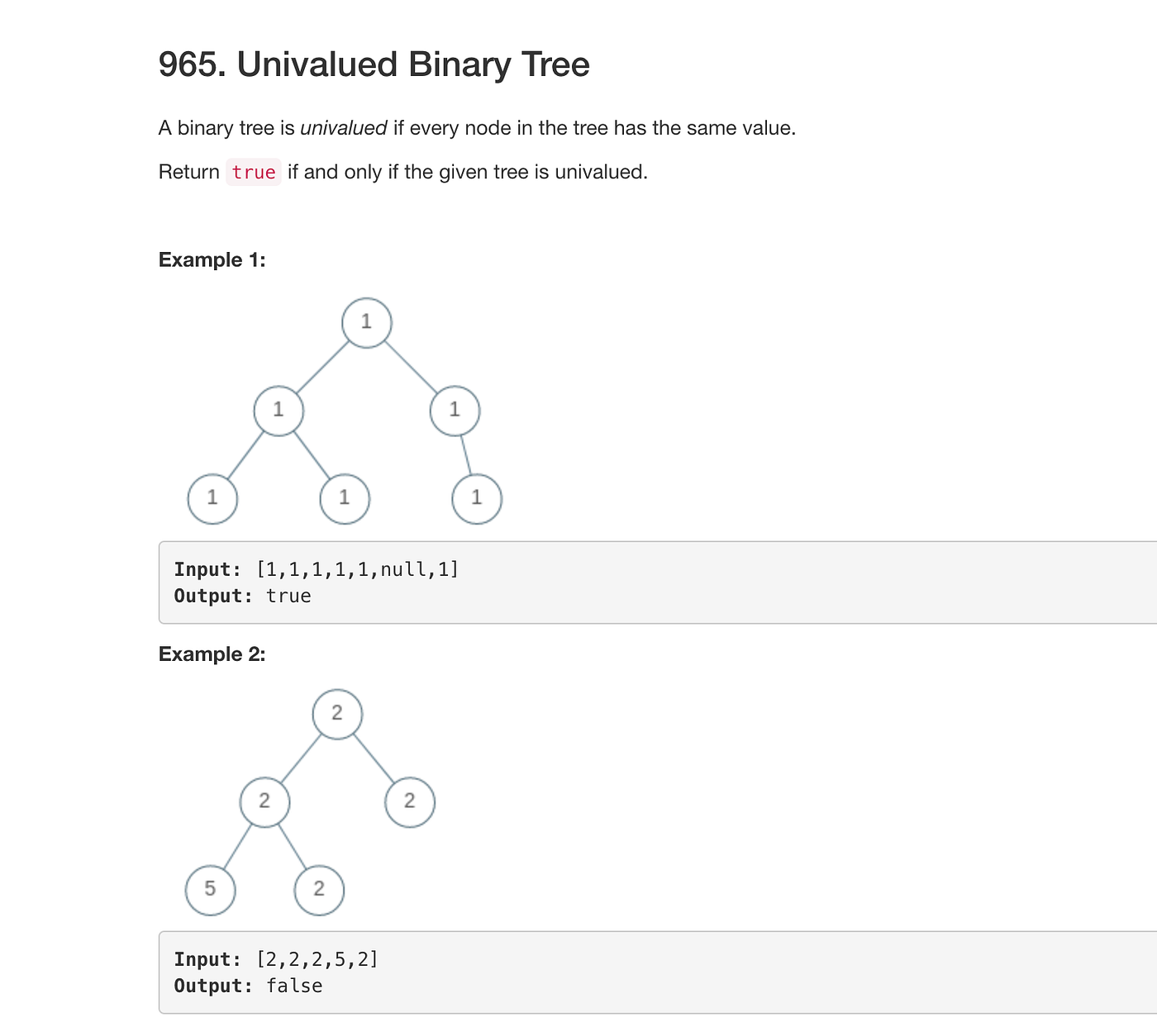Click the middle leaf node in Example 1 tree
The width and height of the screenshot is (1157, 1036).
345,498
